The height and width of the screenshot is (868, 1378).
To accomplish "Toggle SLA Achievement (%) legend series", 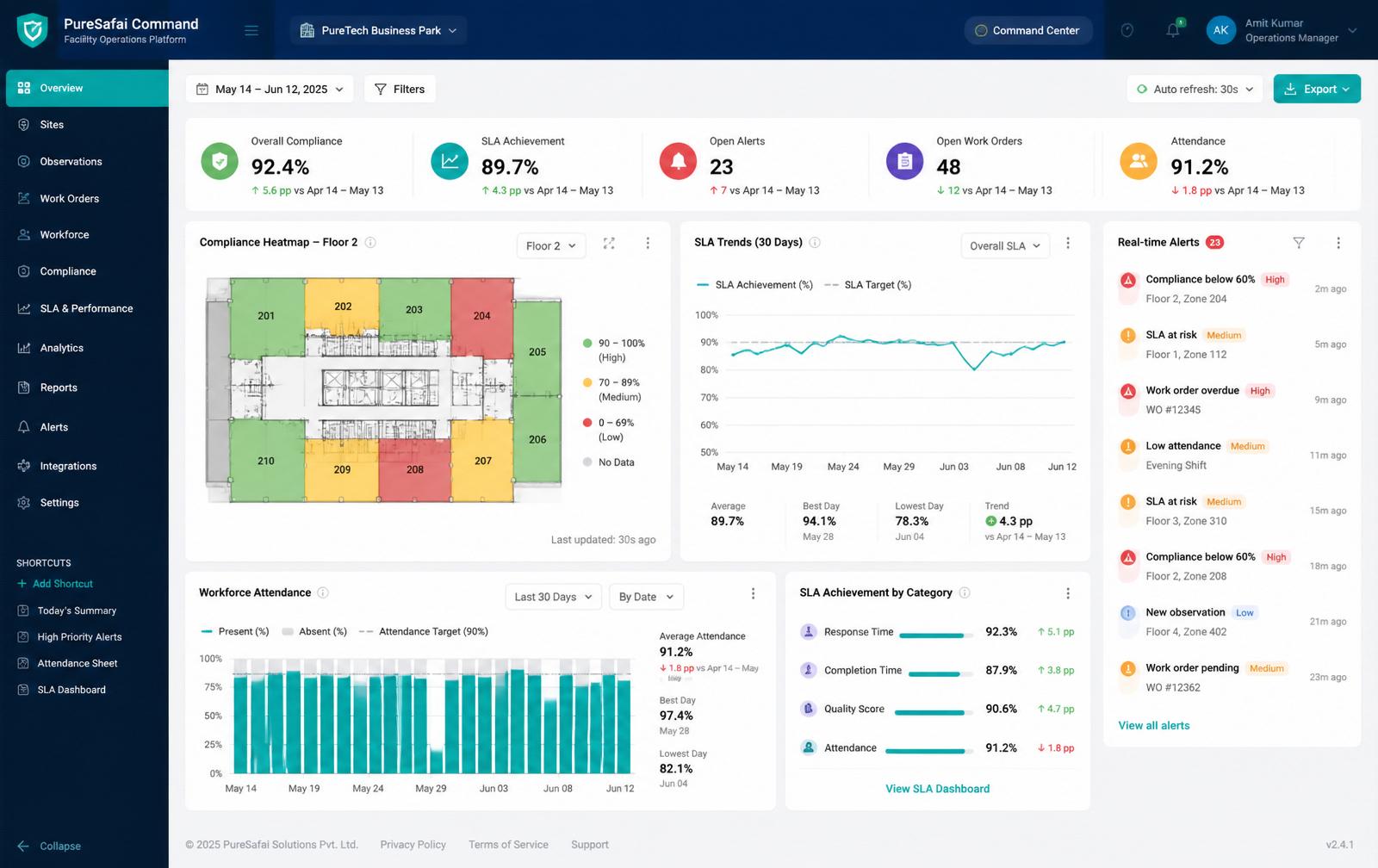I will point(754,285).
